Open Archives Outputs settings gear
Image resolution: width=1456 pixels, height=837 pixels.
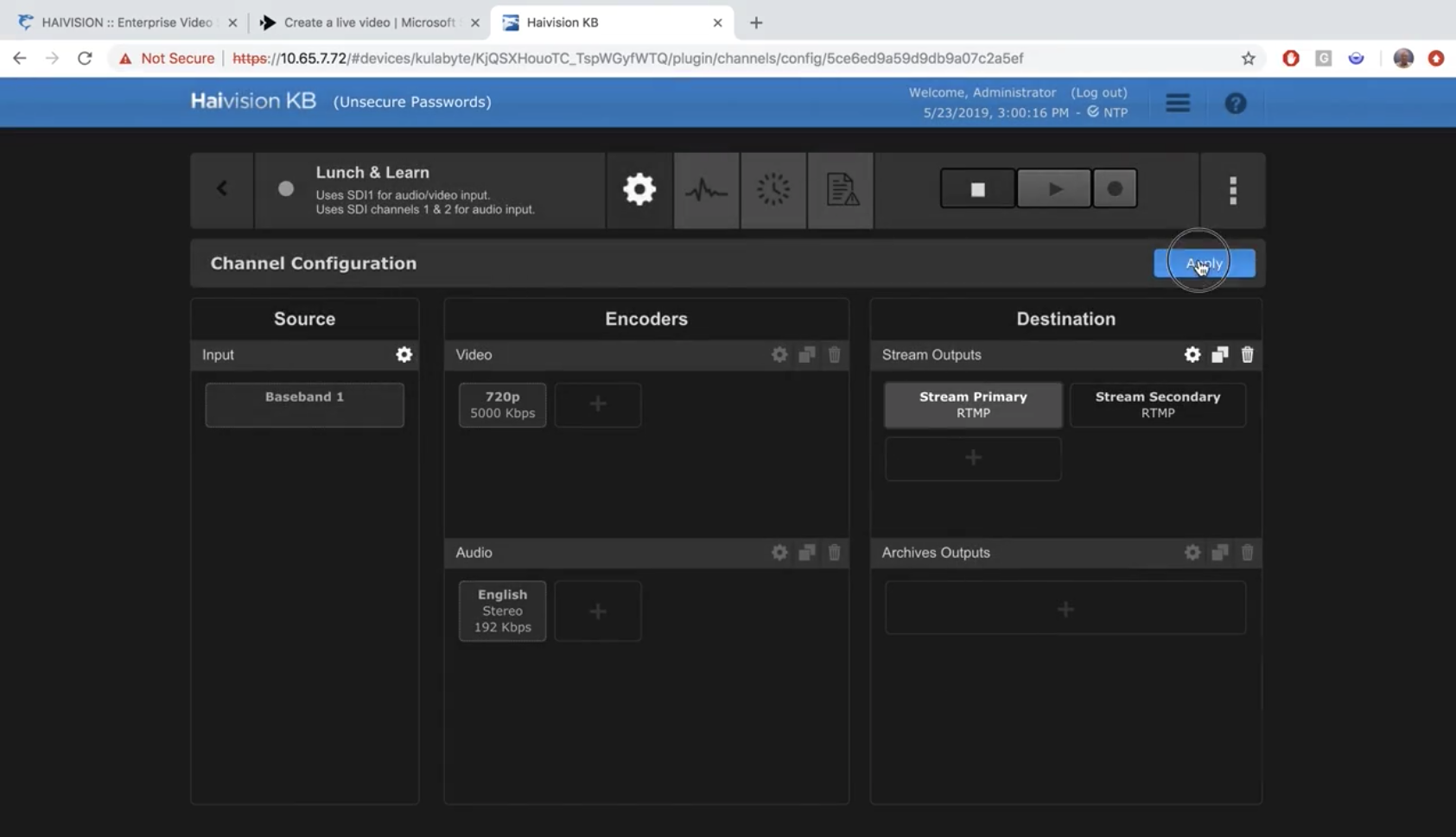[x=1192, y=553]
